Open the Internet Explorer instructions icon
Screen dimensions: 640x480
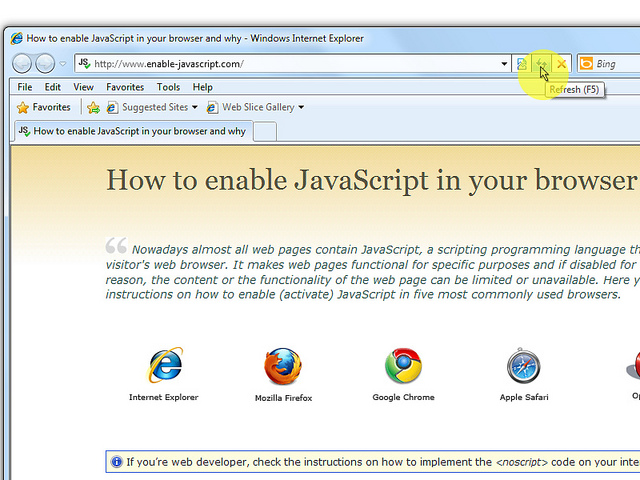164,366
